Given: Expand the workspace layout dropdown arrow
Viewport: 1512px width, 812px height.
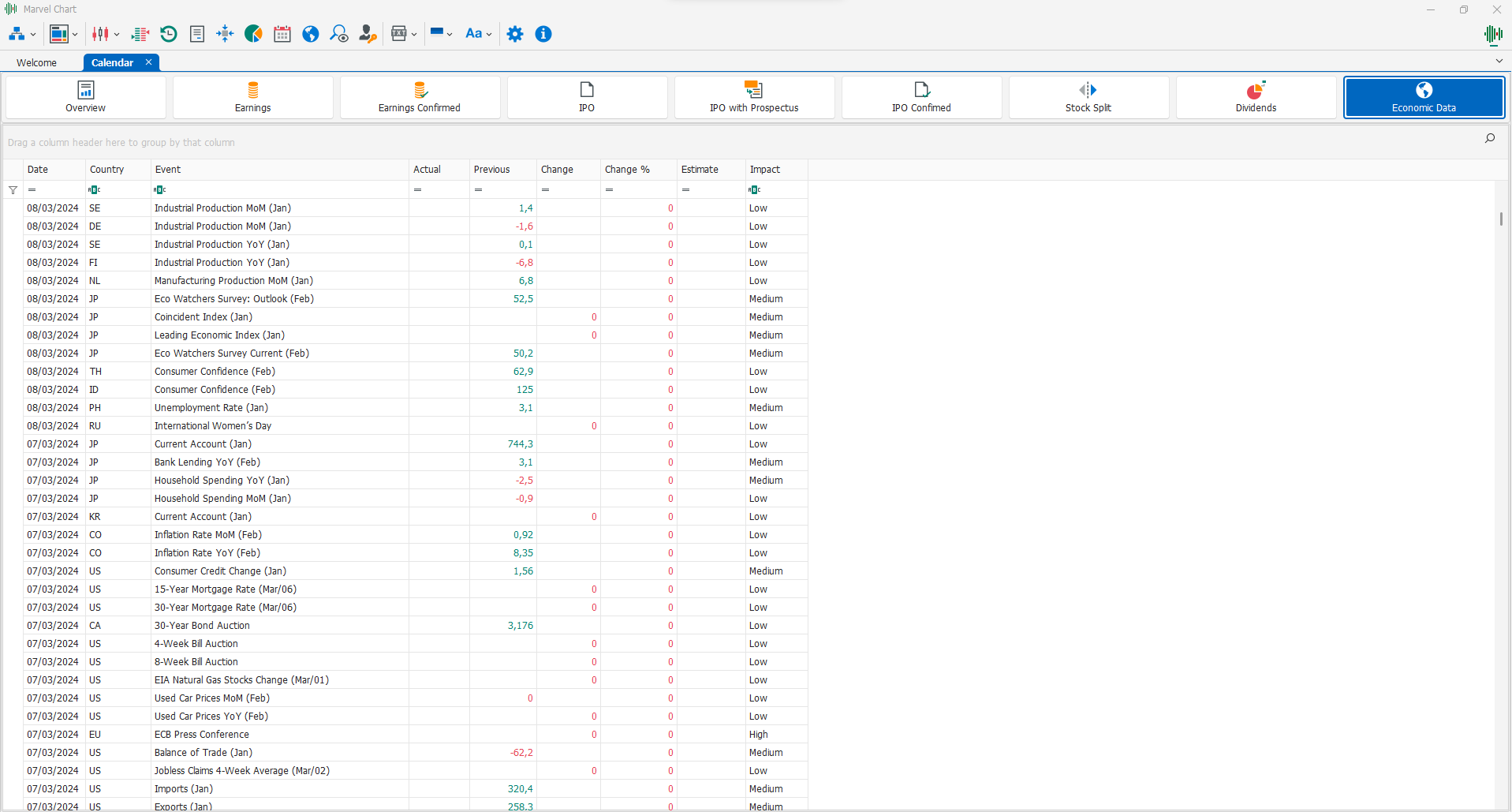Looking at the screenshot, I should pyautogui.click(x=75, y=35).
